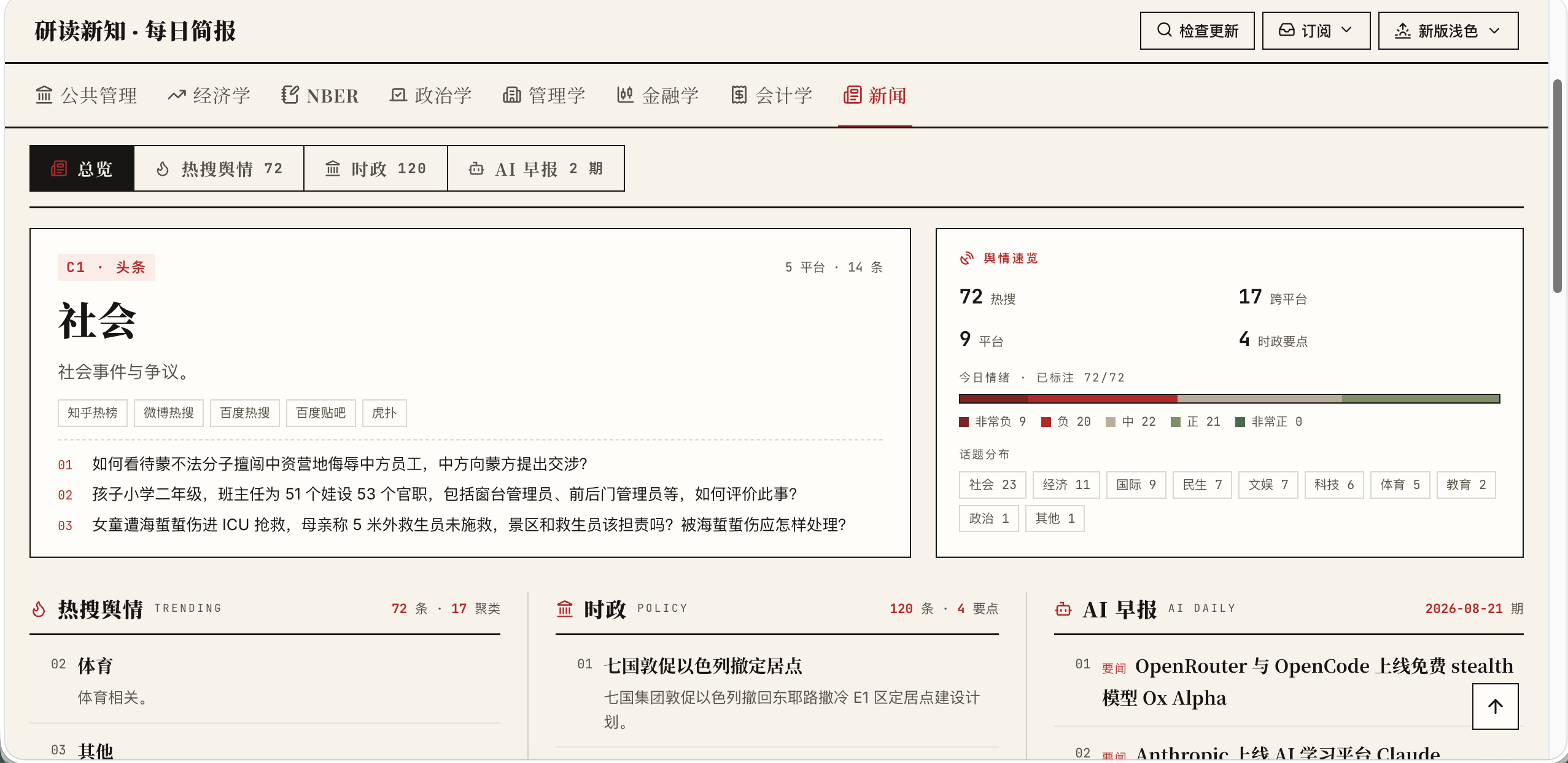This screenshot has height=763, width=1568.
Task: Open the OpenRouter 与 OpenCode article
Action: pos(1308,682)
